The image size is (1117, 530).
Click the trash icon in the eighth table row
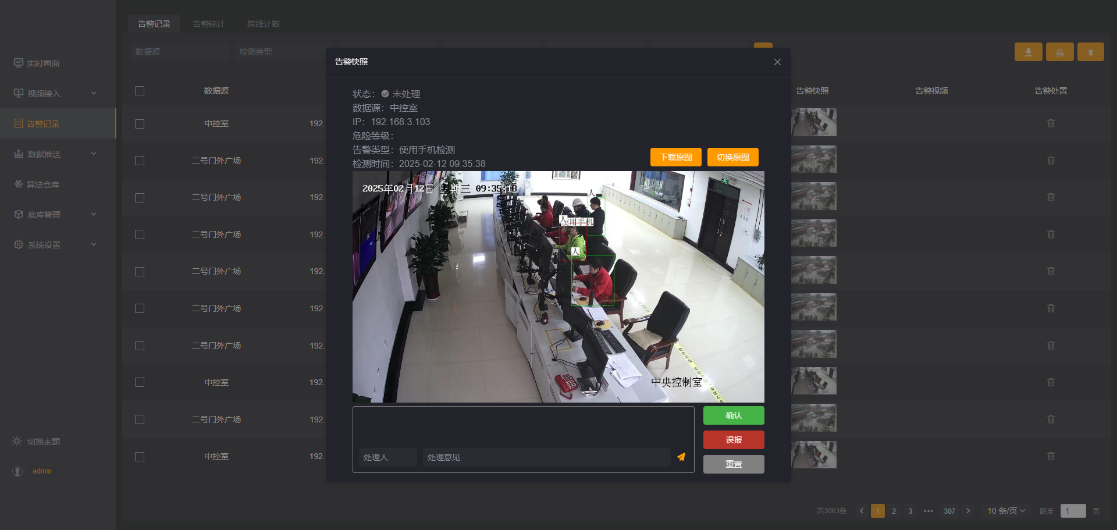tap(1051, 382)
